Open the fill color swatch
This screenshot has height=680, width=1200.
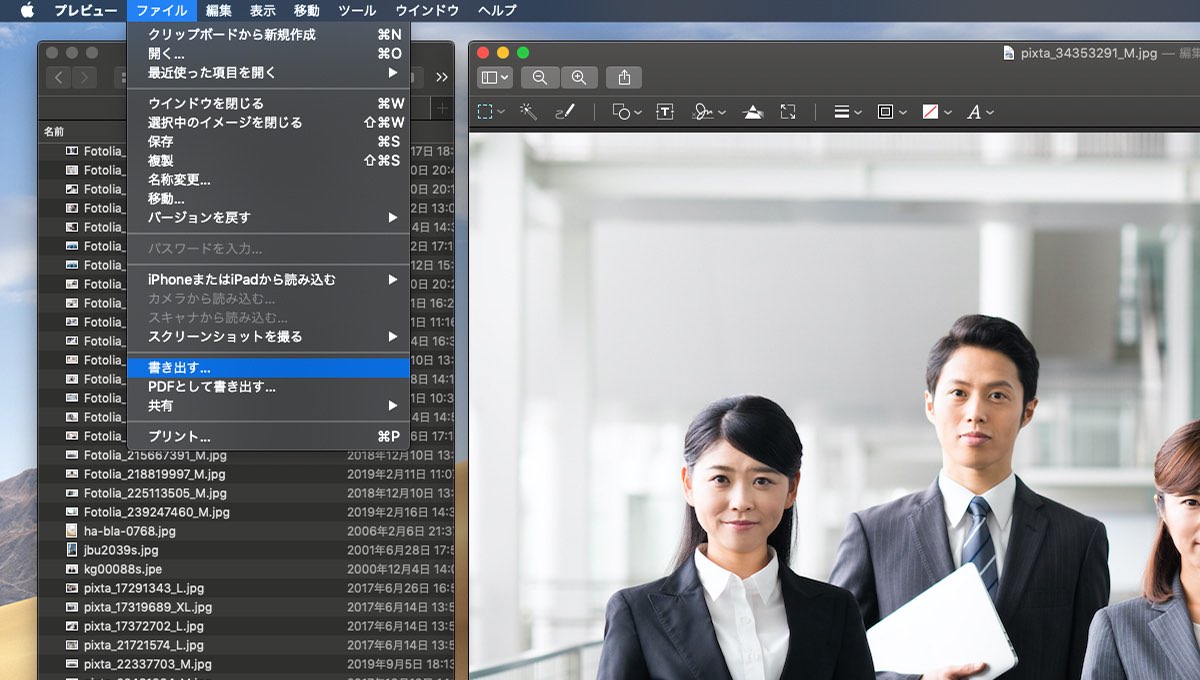pos(936,112)
